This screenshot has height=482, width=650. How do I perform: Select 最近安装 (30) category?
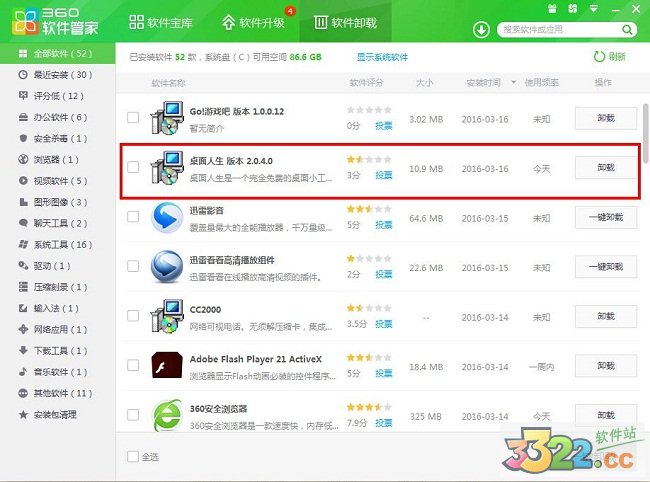coord(58,75)
